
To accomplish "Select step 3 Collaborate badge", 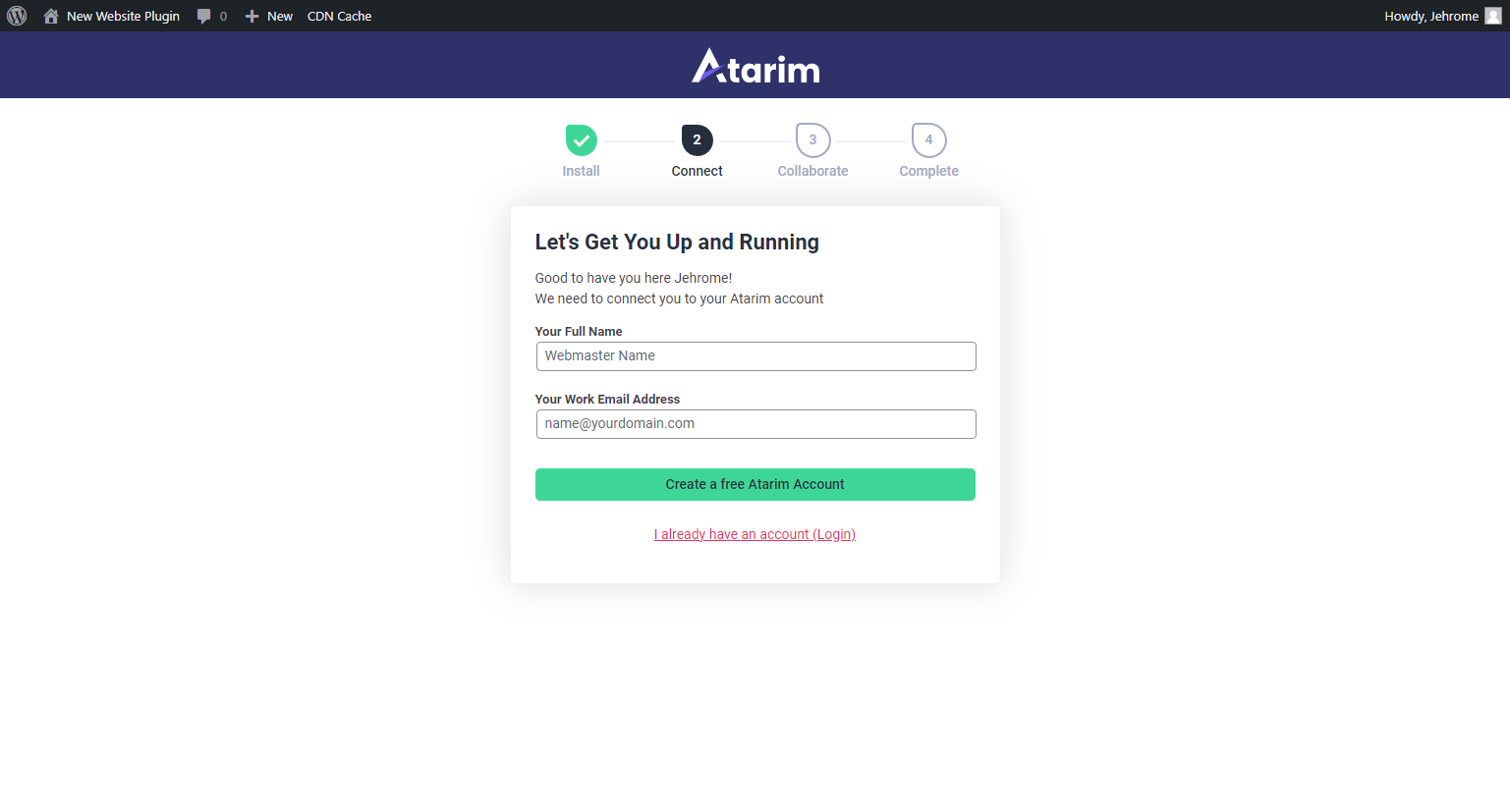I will [x=813, y=140].
